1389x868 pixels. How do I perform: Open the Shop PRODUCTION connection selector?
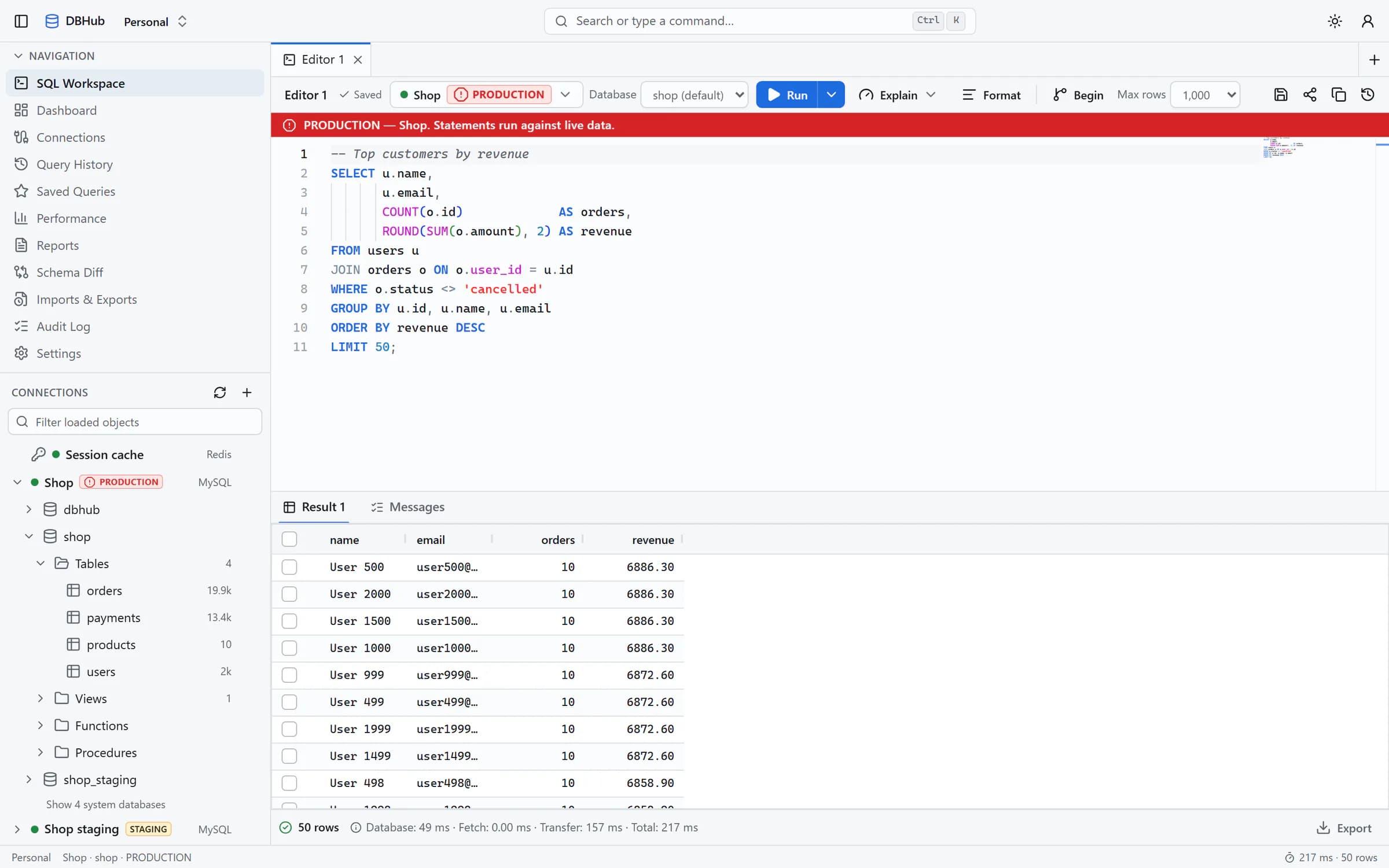[486, 95]
